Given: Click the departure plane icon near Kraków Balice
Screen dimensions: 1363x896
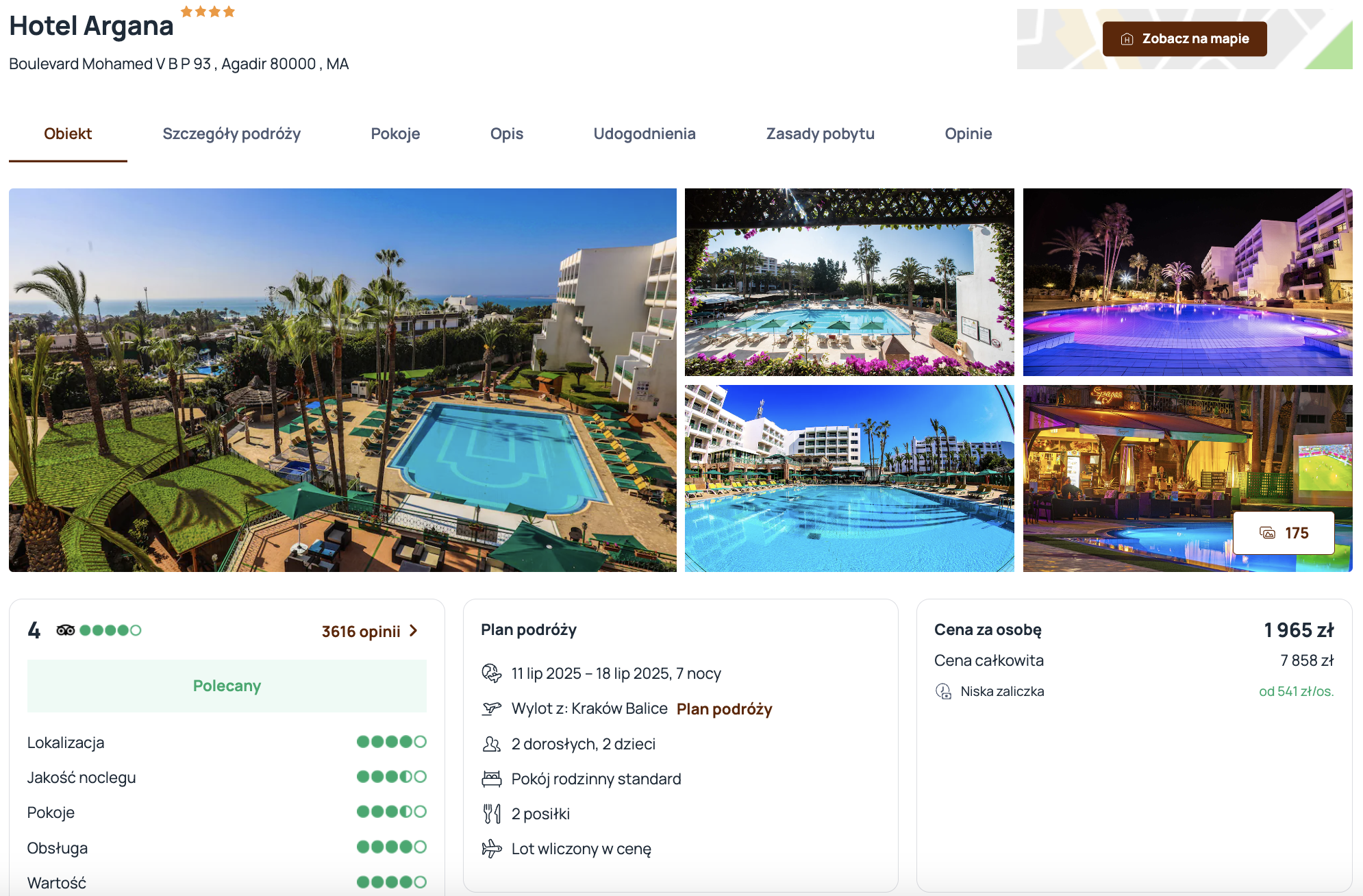Looking at the screenshot, I should click(491, 708).
